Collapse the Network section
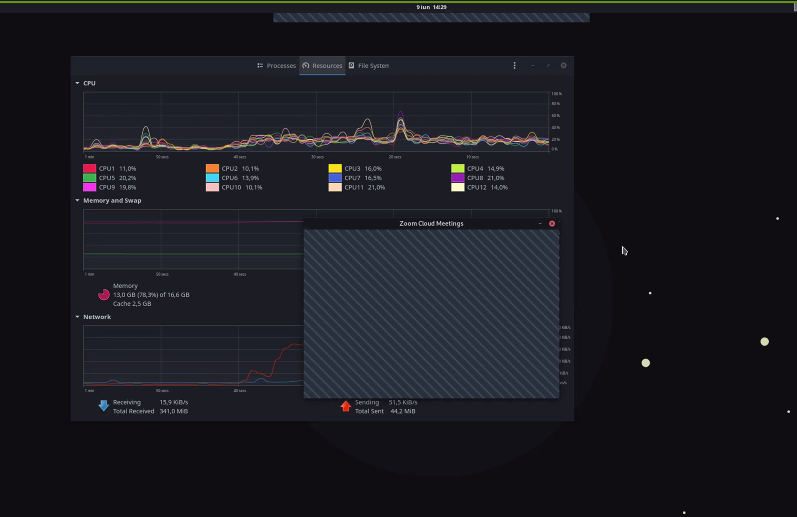This screenshot has width=797, height=517. coord(77,317)
